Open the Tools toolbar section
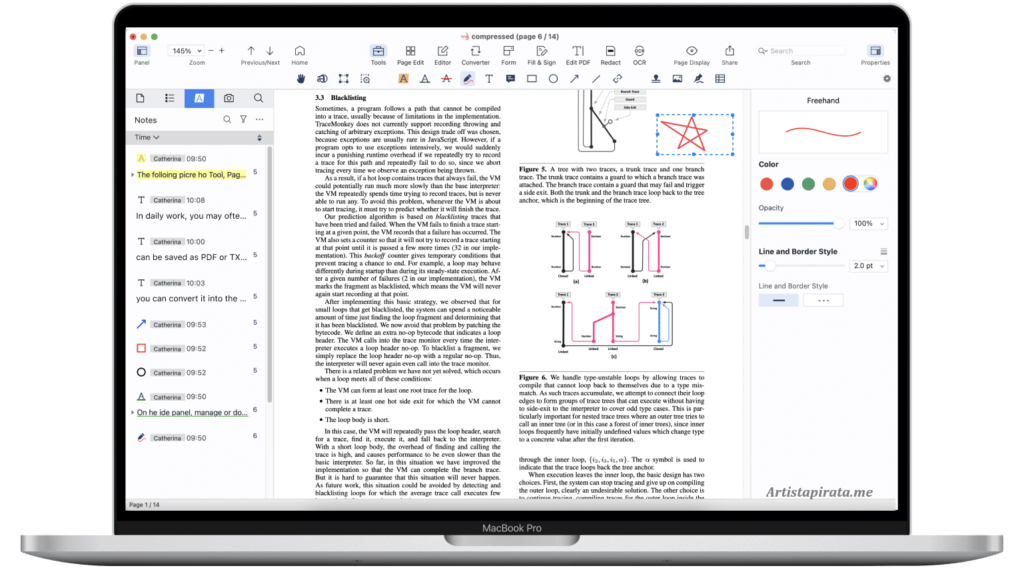 click(x=378, y=55)
